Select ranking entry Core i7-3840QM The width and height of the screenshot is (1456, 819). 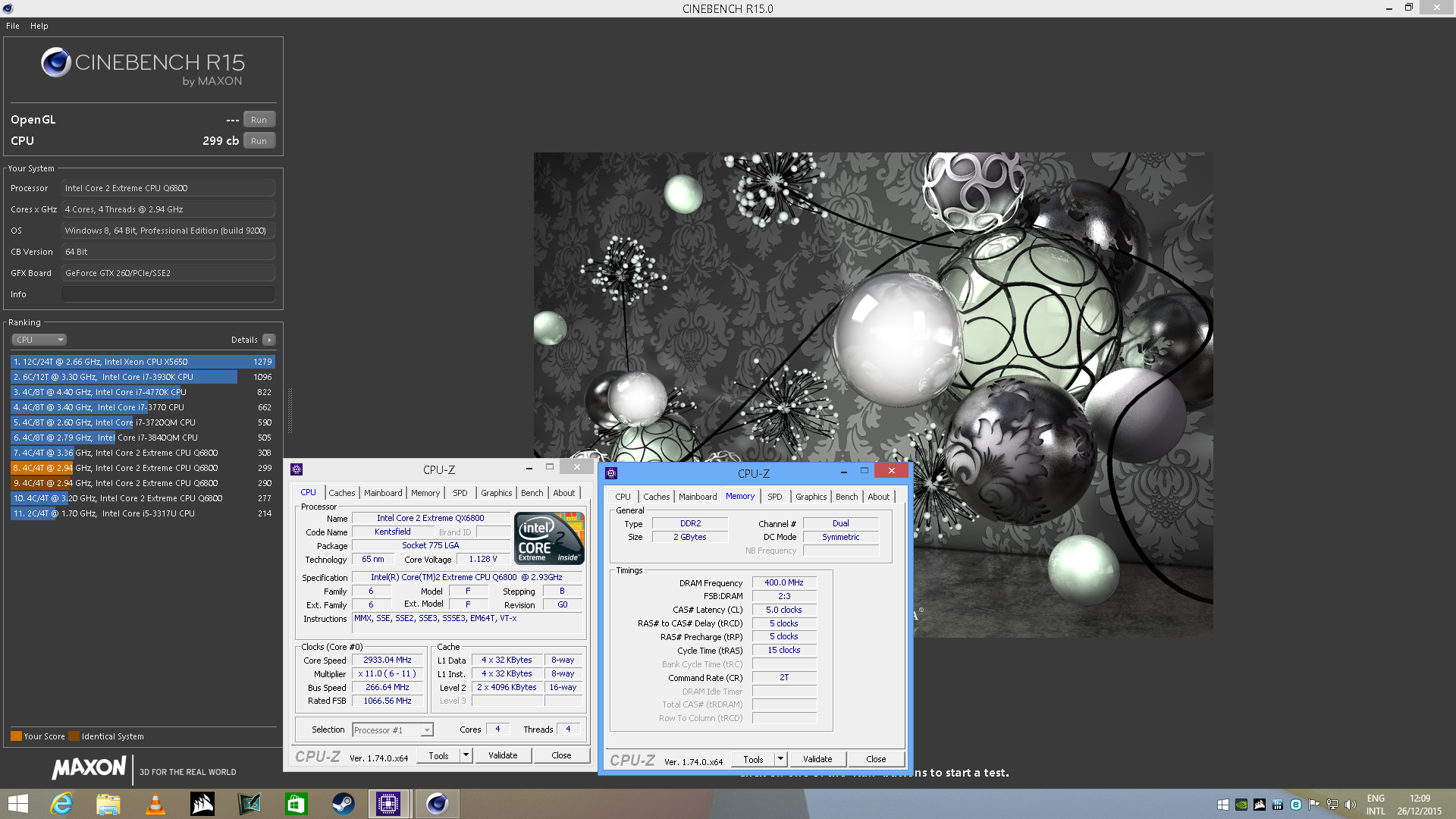click(143, 438)
